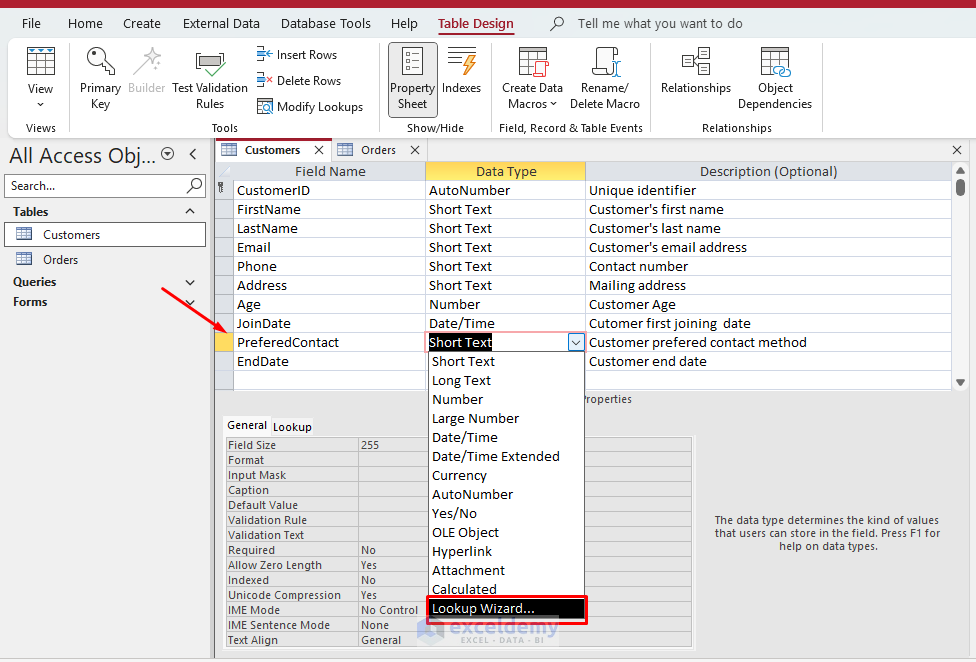Open the Relationships window
The width and height of the screenshot is (976, 662).
click(x=696, y=72)
